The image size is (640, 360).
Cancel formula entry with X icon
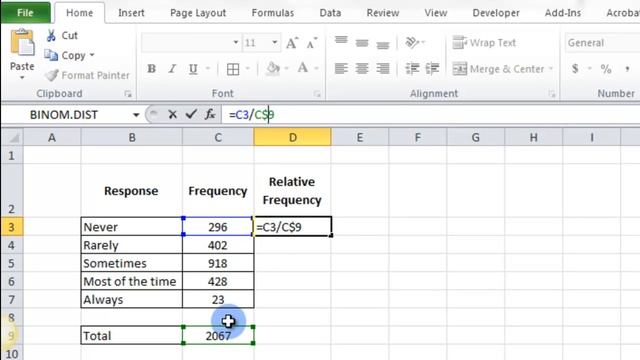pyautogui.click(x=172, y=115)
